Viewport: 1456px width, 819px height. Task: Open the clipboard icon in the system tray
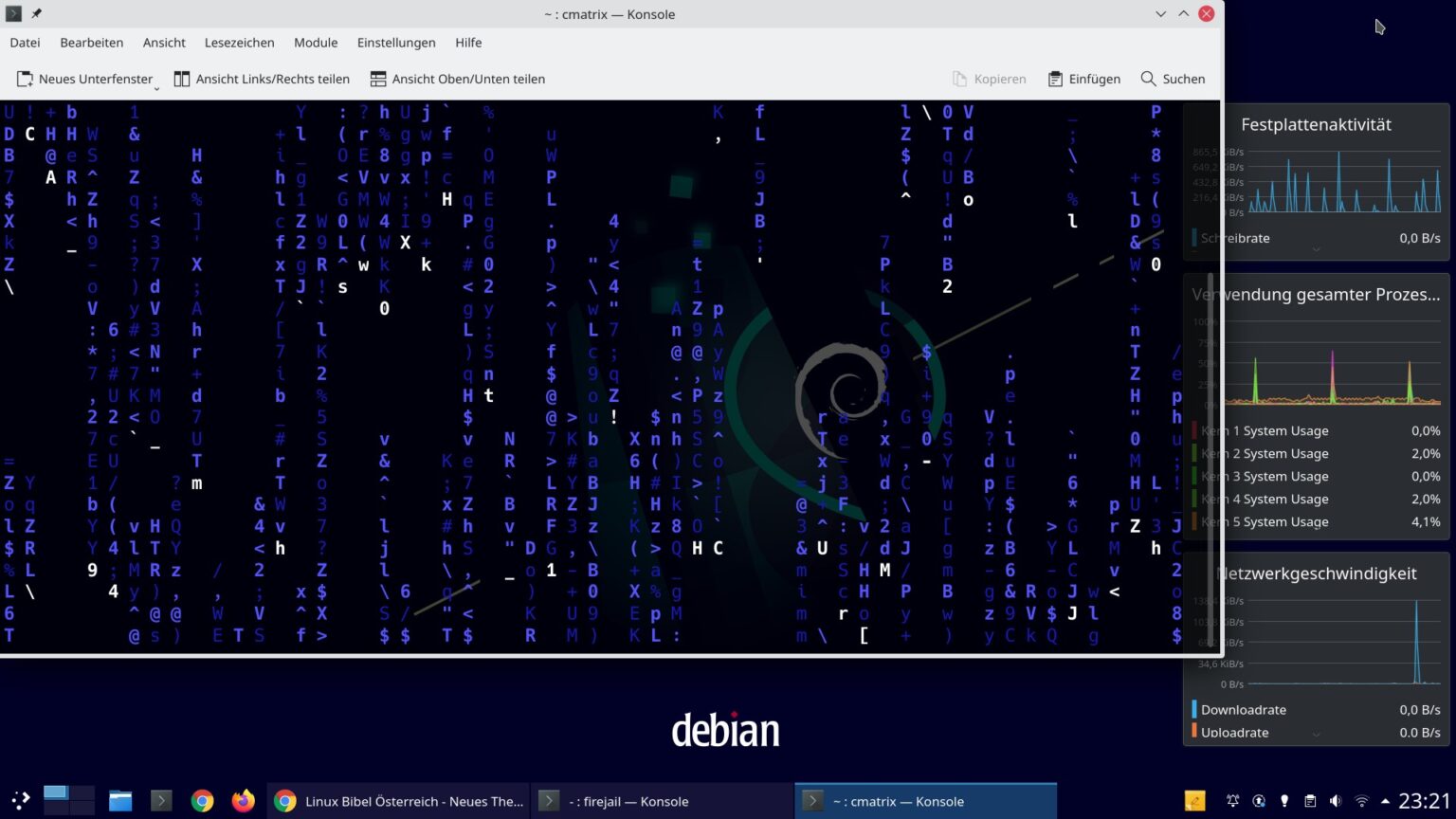(1312, 801)
